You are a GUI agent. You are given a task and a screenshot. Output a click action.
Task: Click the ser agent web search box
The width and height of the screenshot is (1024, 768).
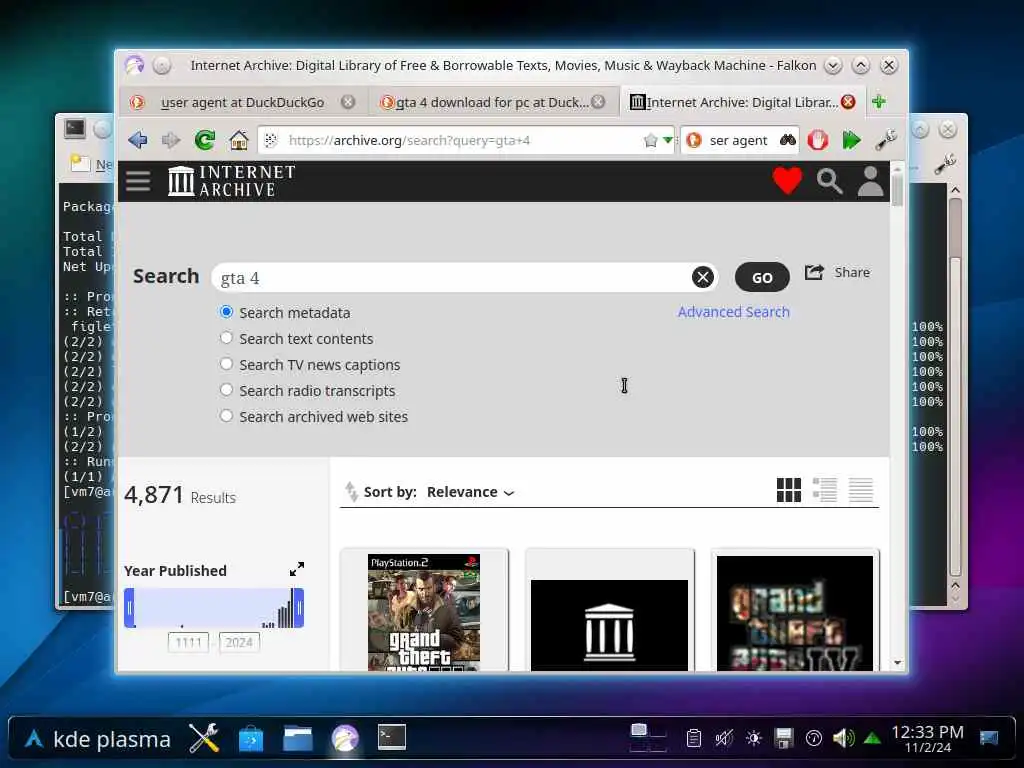pos(739,140)
